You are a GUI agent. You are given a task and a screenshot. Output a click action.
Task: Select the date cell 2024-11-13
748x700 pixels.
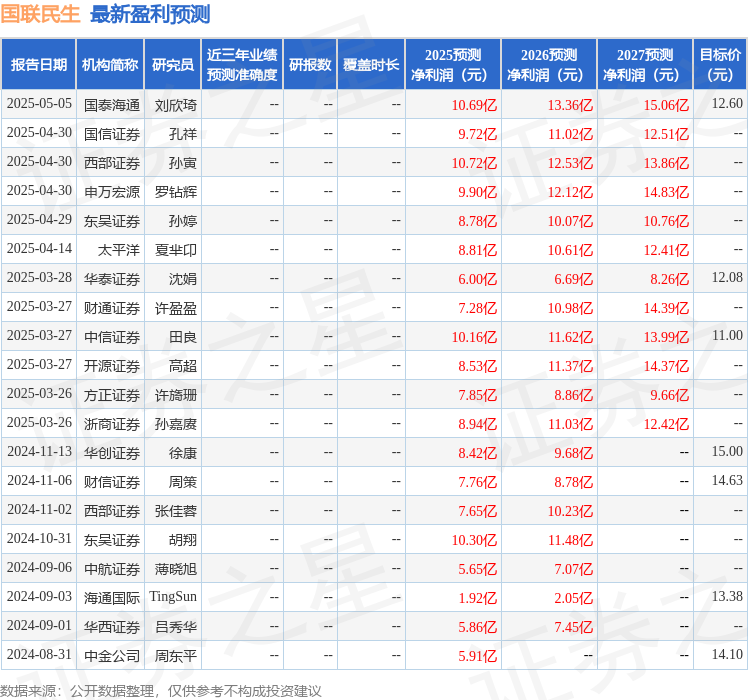[39, 451]
